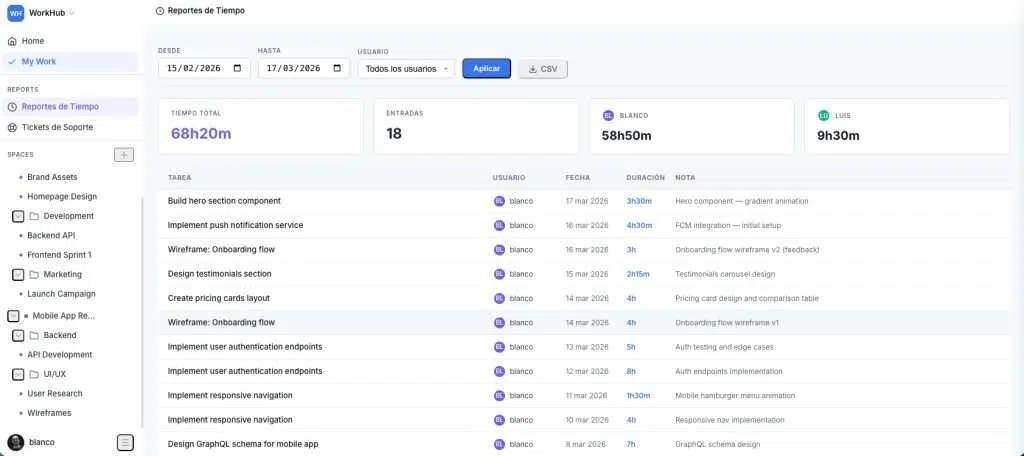1024x456 pixels.
Task: Click the Home house icon
Action: [x=12, y=41]
